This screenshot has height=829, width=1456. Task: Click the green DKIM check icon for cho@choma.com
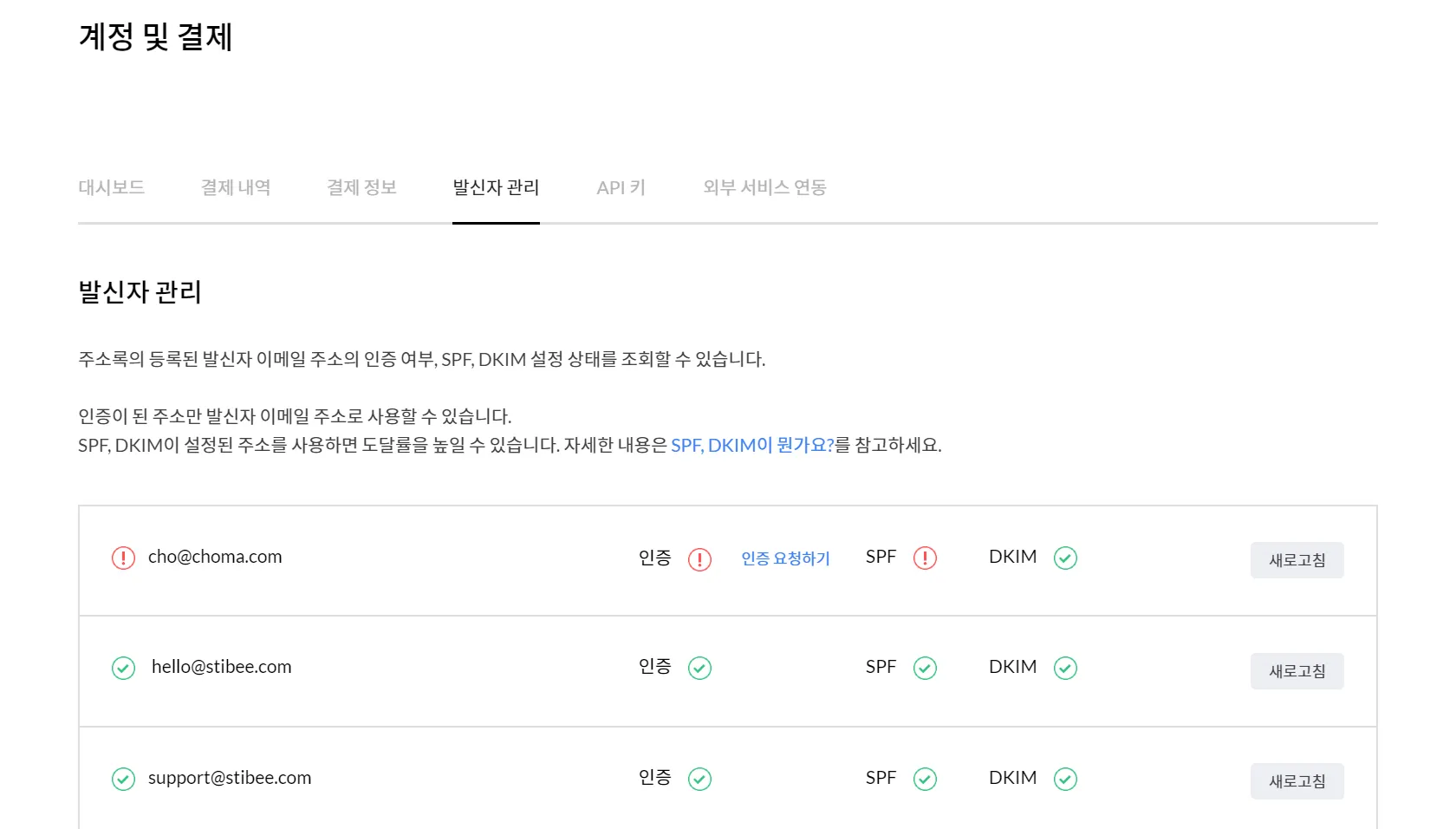click(1065, 558)
